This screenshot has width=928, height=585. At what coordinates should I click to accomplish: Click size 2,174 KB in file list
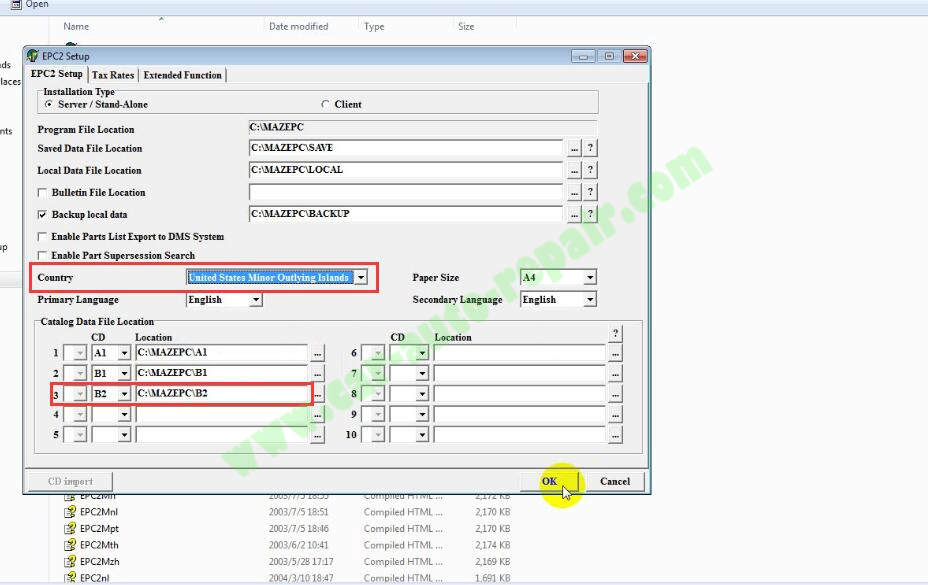492,545
